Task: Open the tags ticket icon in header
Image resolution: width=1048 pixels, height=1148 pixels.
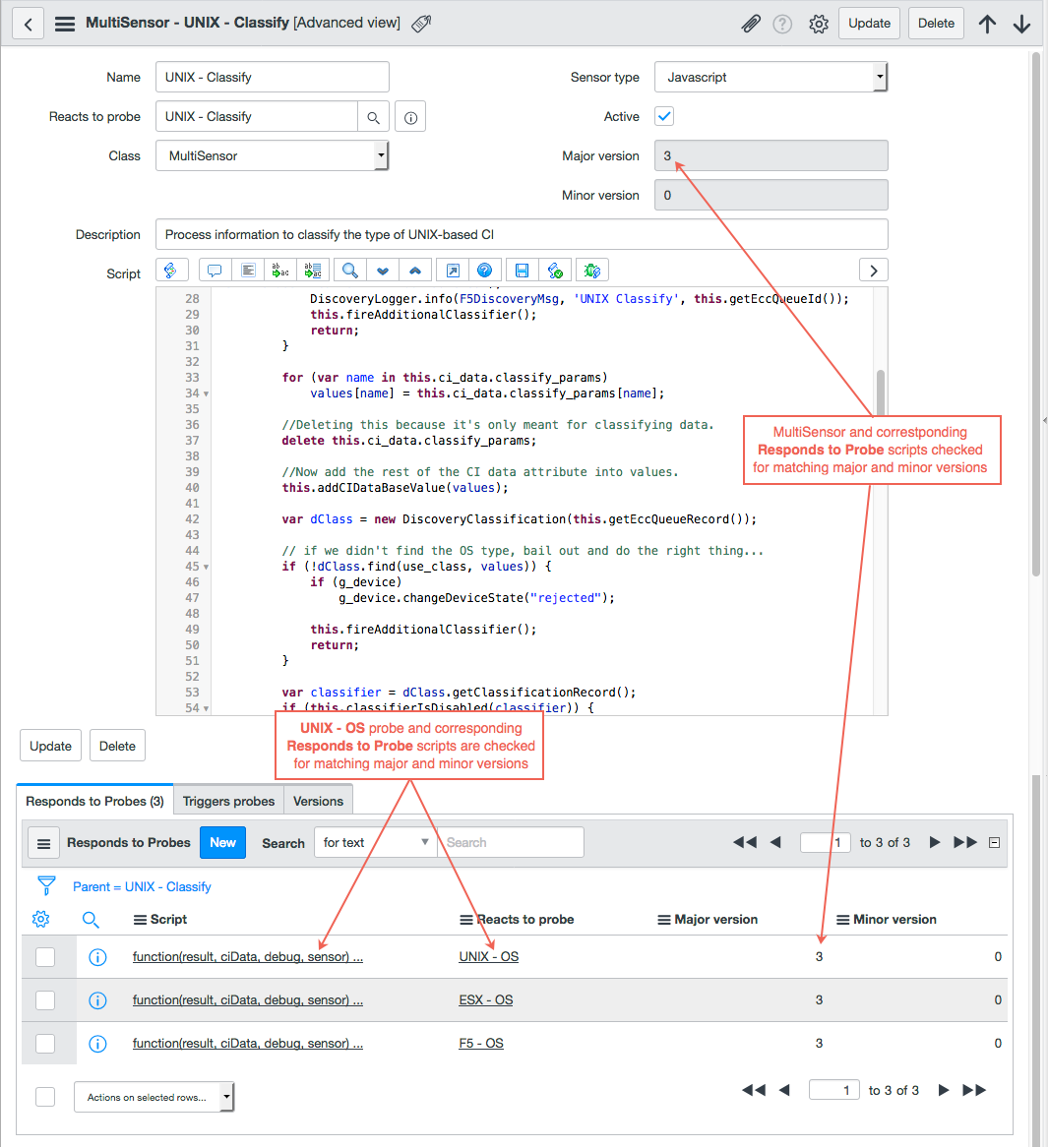Action: [421, 24]
